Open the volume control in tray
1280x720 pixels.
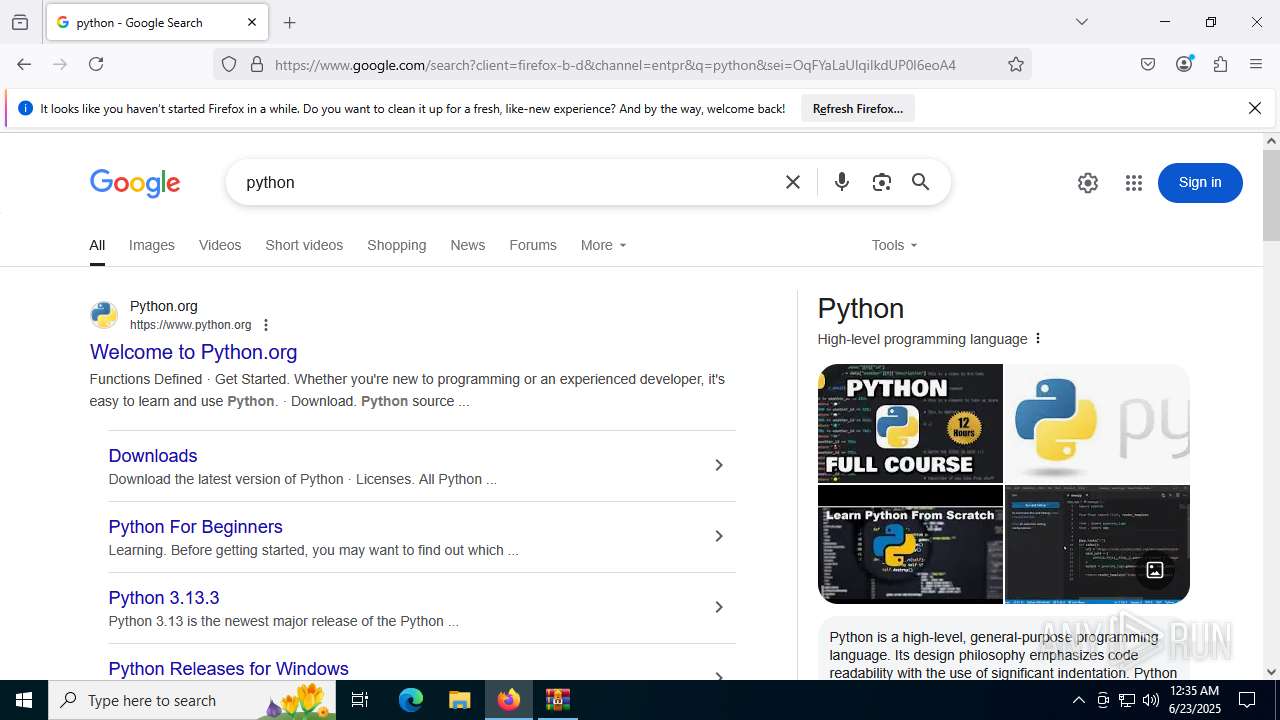(1151, 700)
